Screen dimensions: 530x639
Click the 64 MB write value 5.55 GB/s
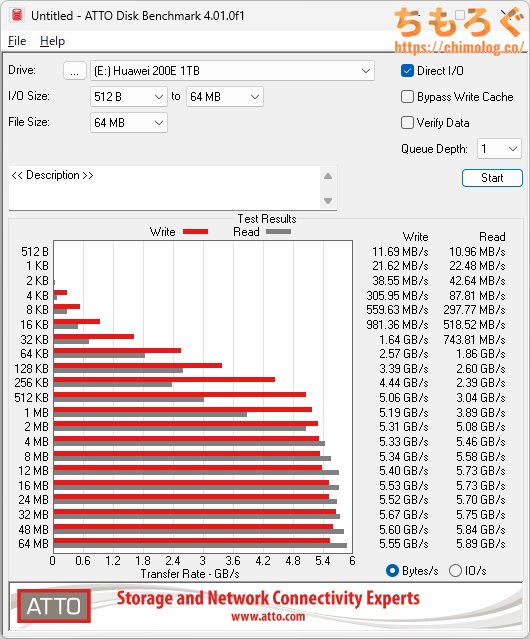pos(404,544)
